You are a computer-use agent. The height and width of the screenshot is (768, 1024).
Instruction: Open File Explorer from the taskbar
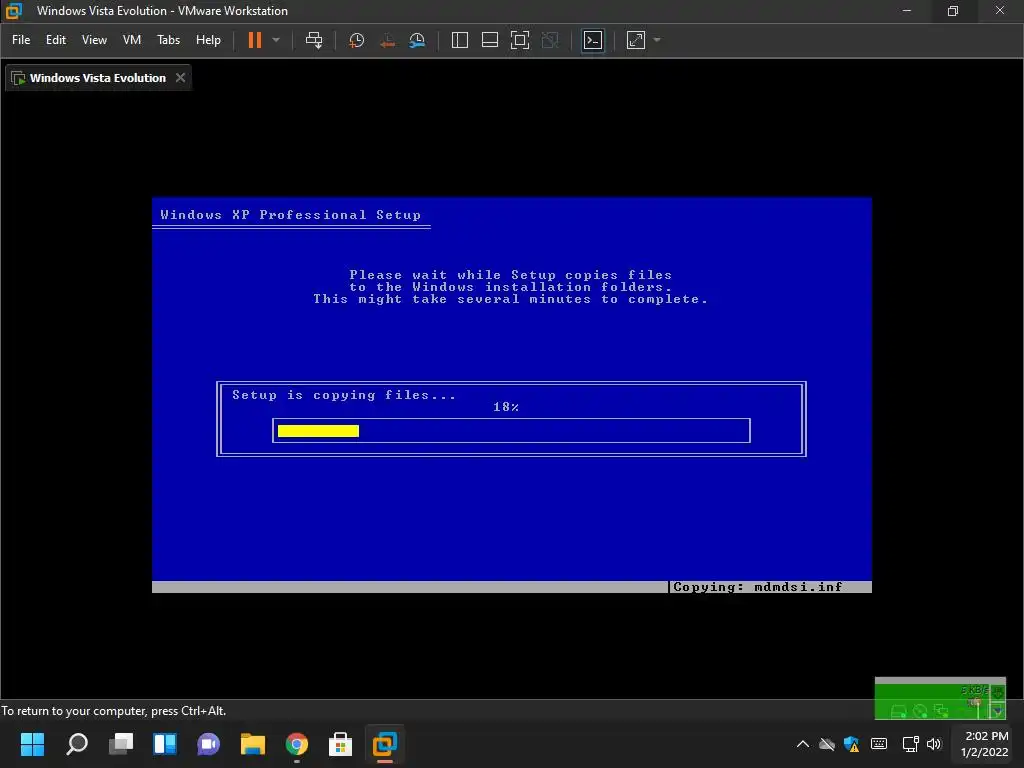click(x=253, y=744)
